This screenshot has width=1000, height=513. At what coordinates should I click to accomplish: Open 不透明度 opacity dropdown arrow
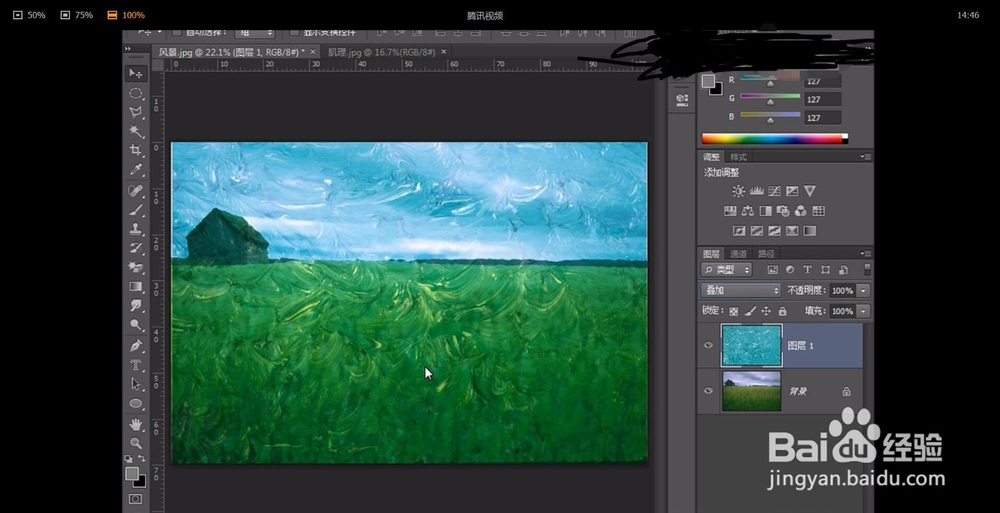864,290
